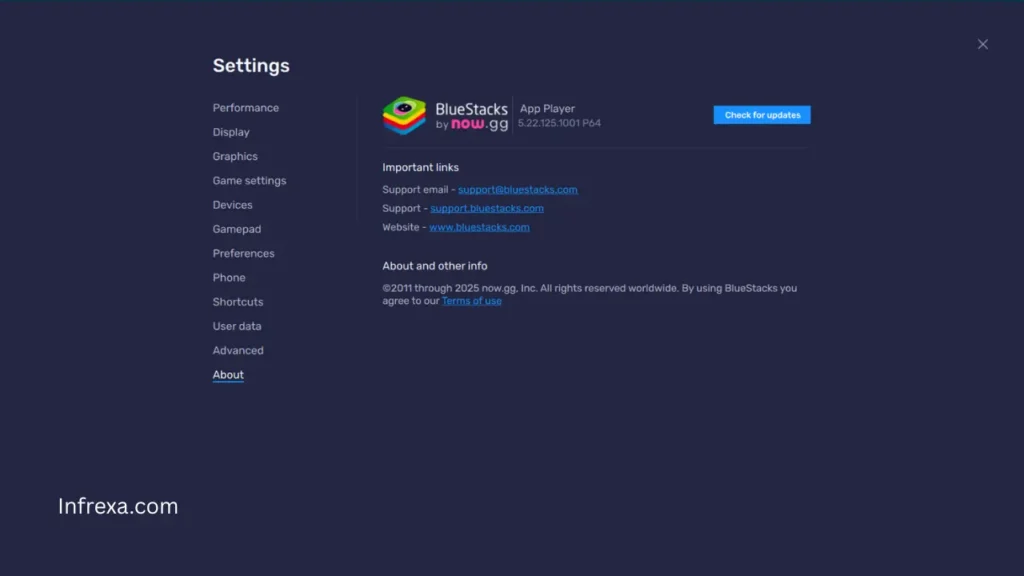The height and width of the screenshot is (576, 1024).
Task: Open the support@bluestacks.com email link
Action: tap(517, 189)
